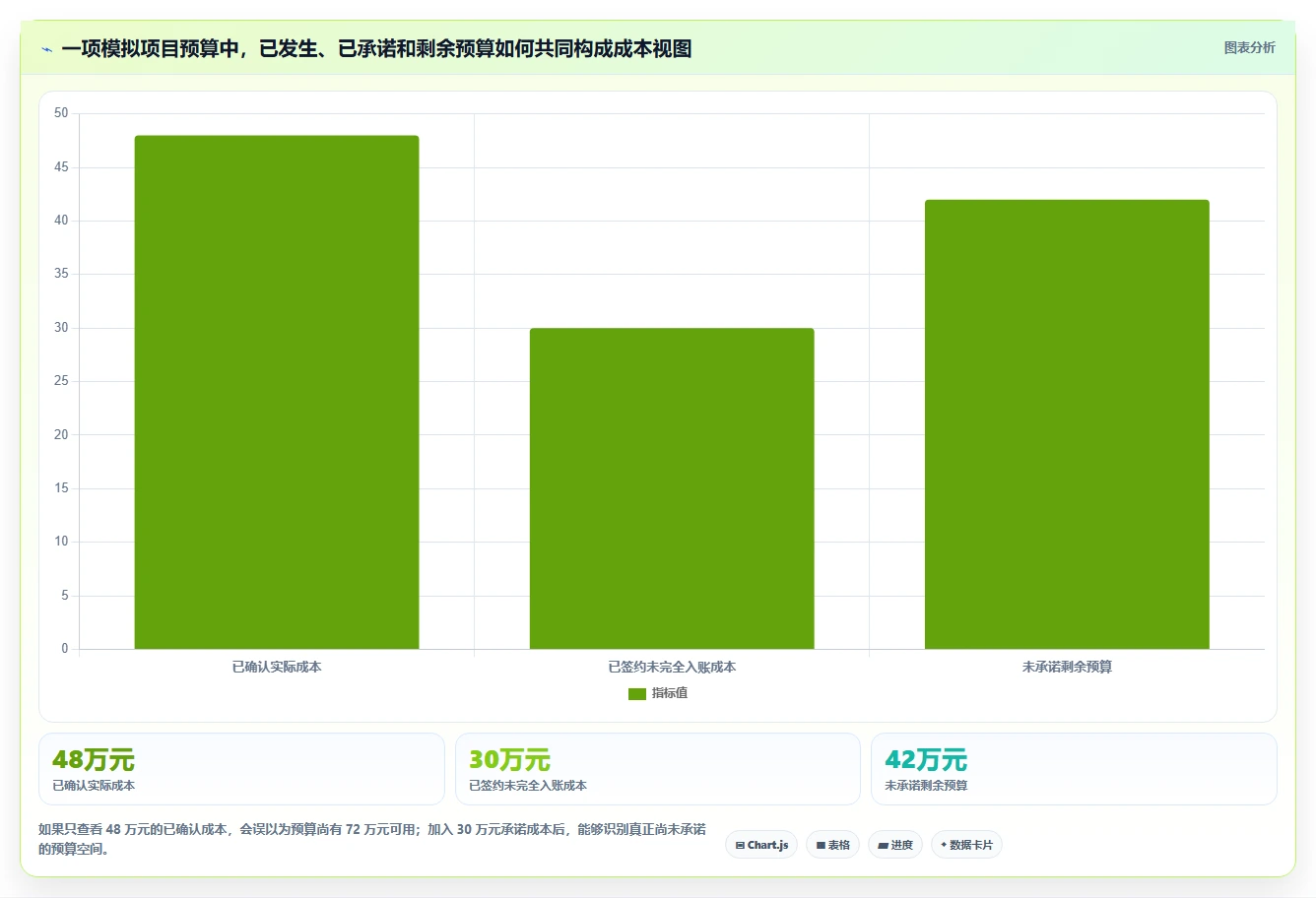Click the sparkle icon in 数据卡片 chip
The image size is (1316, 898).
(x=944, y=845)
